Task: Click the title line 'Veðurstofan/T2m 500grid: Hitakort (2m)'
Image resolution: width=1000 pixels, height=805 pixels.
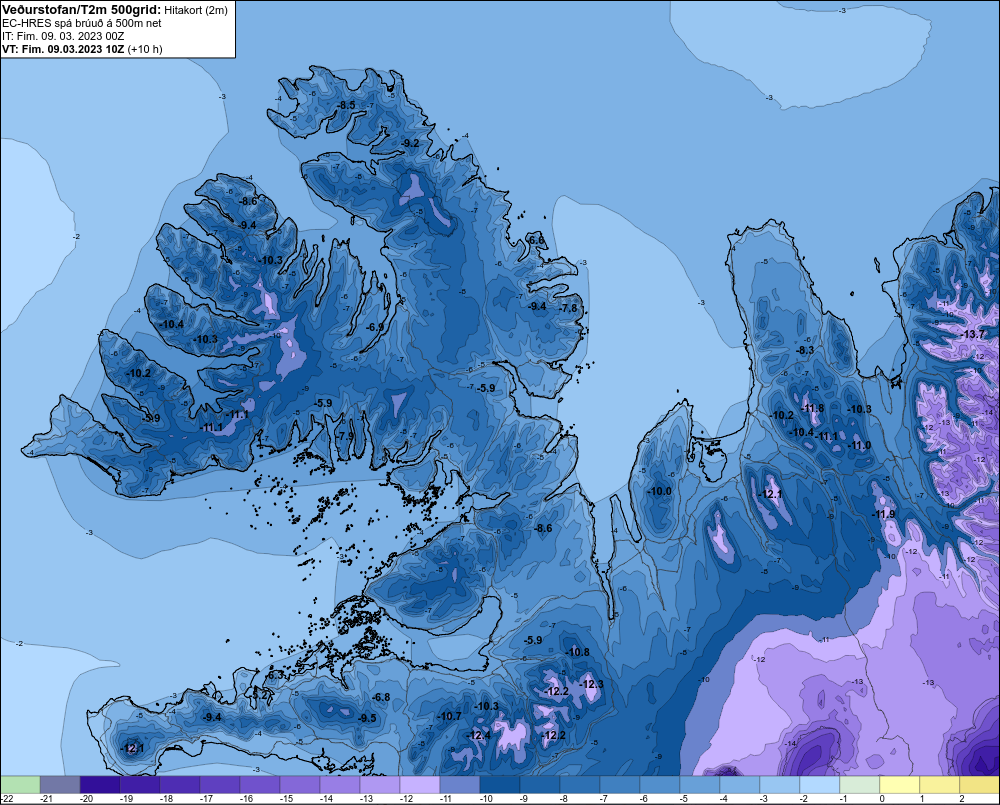Action: 115,10
